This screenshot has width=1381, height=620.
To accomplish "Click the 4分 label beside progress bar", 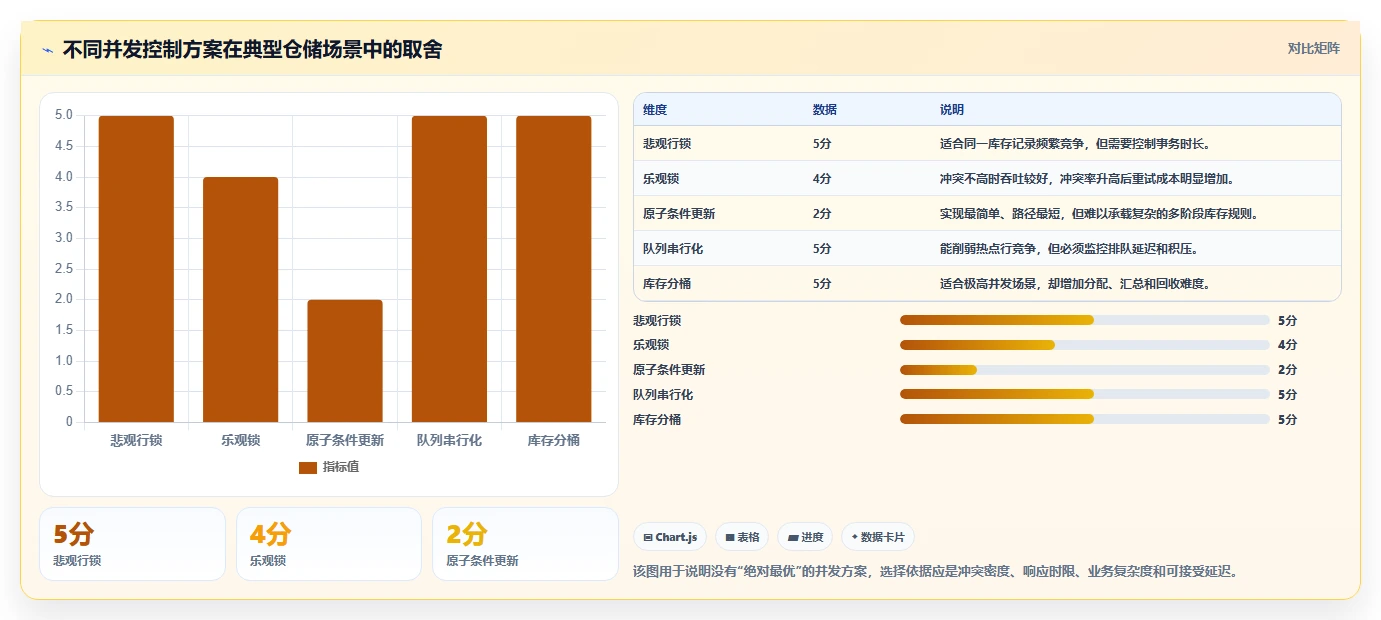I will tap(1288, 345).
